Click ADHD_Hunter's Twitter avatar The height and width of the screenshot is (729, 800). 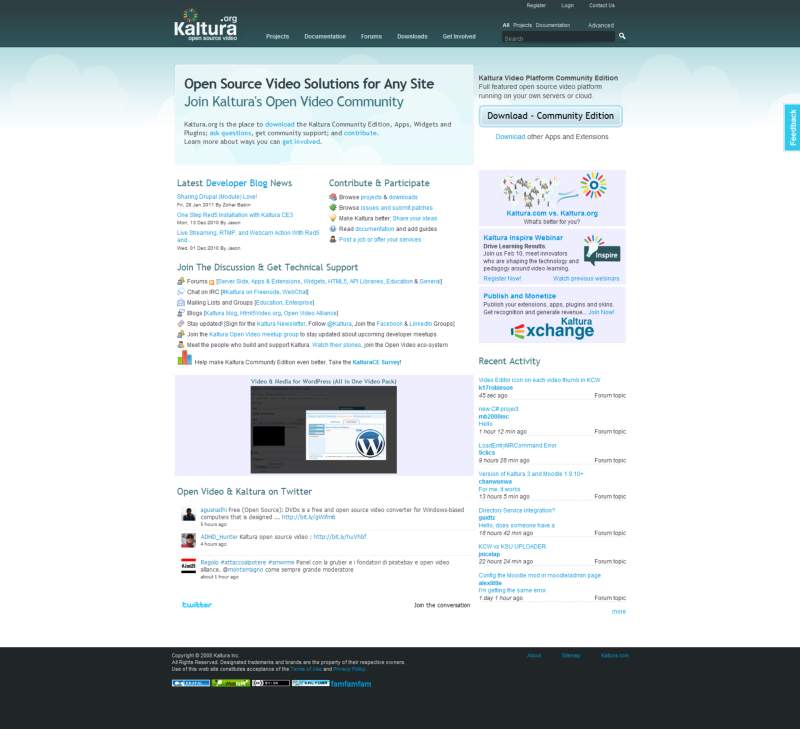189,540
